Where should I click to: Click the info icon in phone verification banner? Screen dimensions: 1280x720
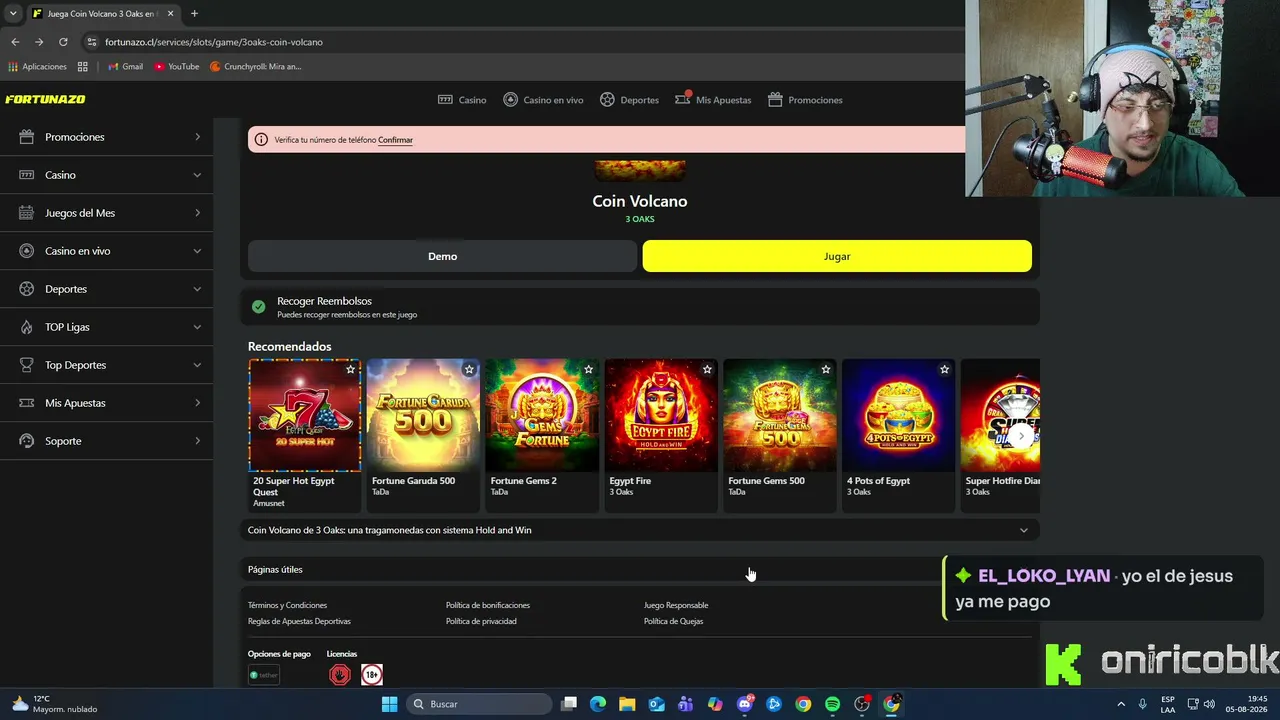coord(261,140)
